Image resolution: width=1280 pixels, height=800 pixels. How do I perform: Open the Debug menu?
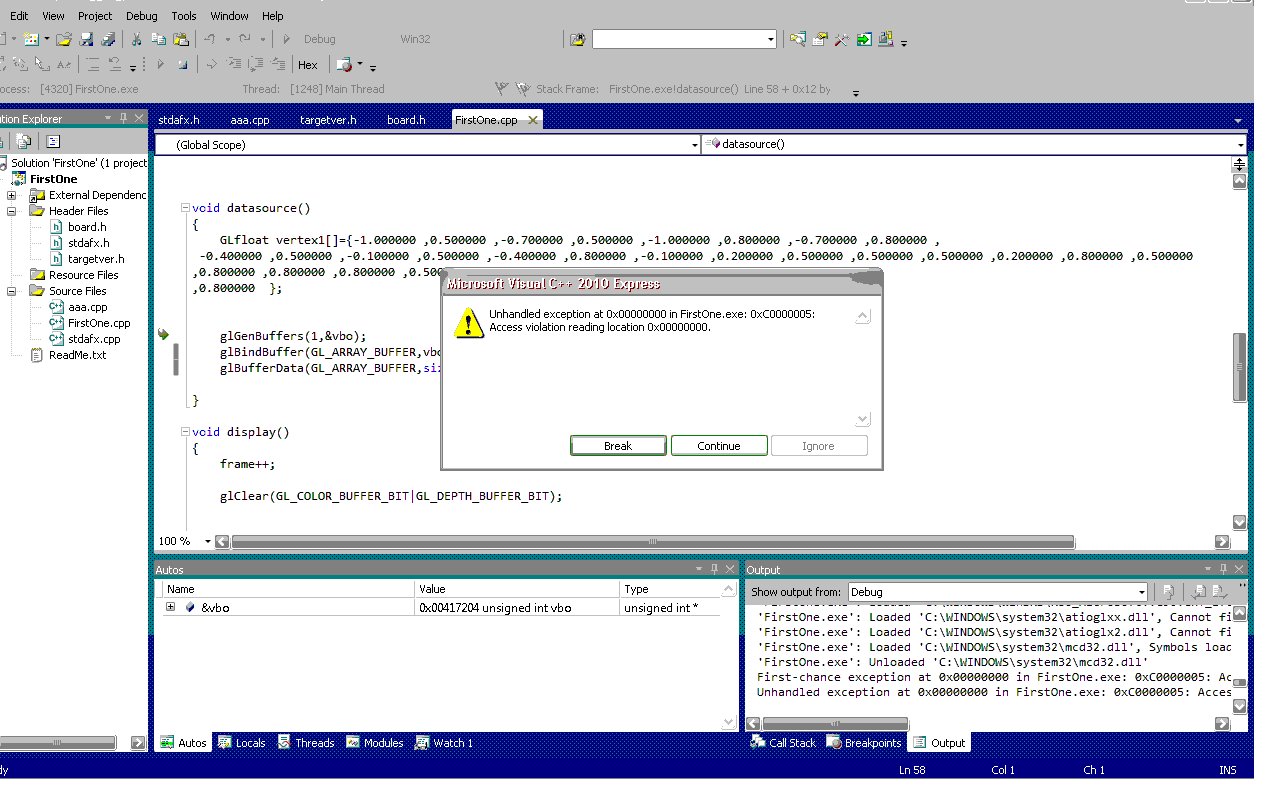click(142, 16)
